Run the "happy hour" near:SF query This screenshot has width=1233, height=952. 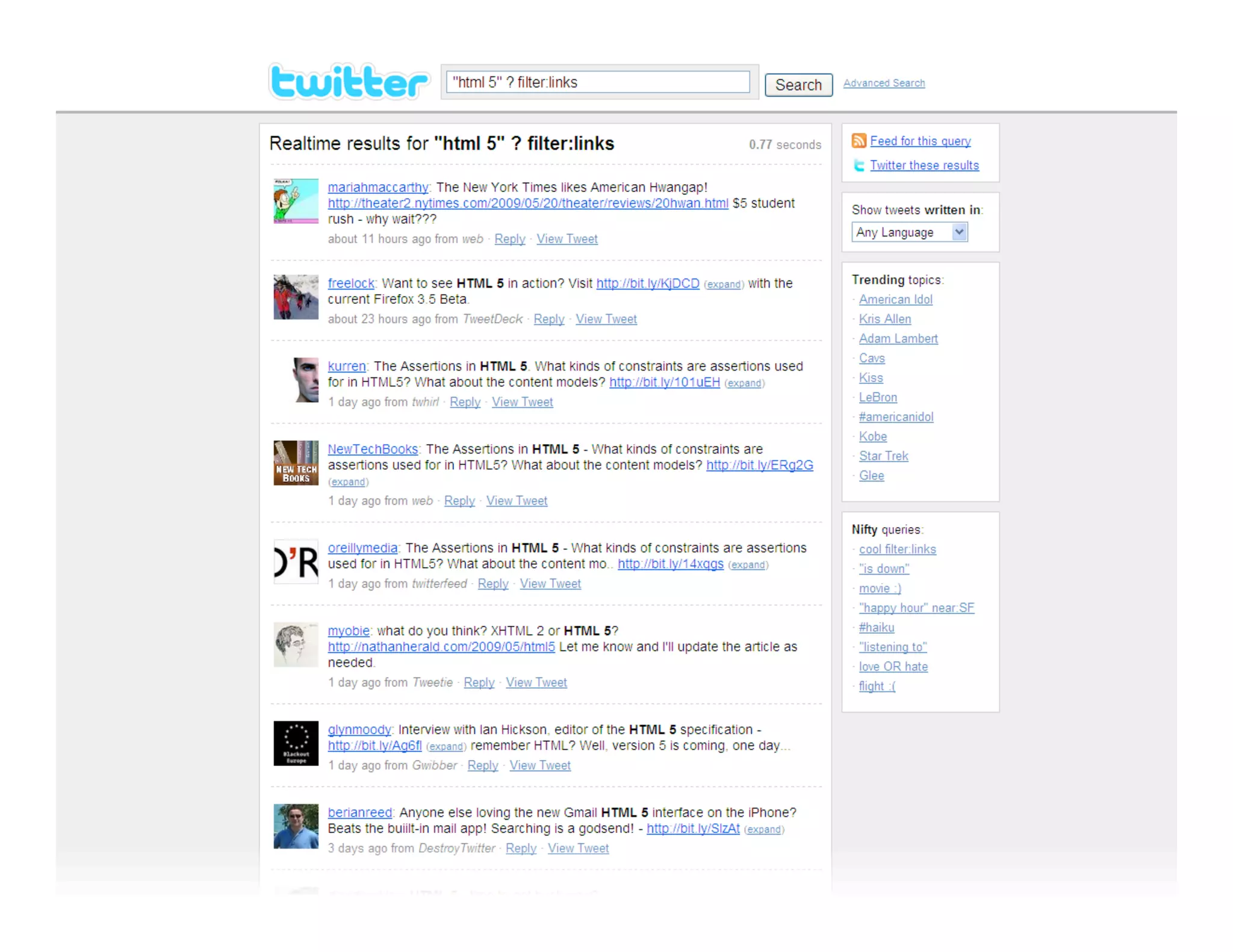[x=916, y=608]
